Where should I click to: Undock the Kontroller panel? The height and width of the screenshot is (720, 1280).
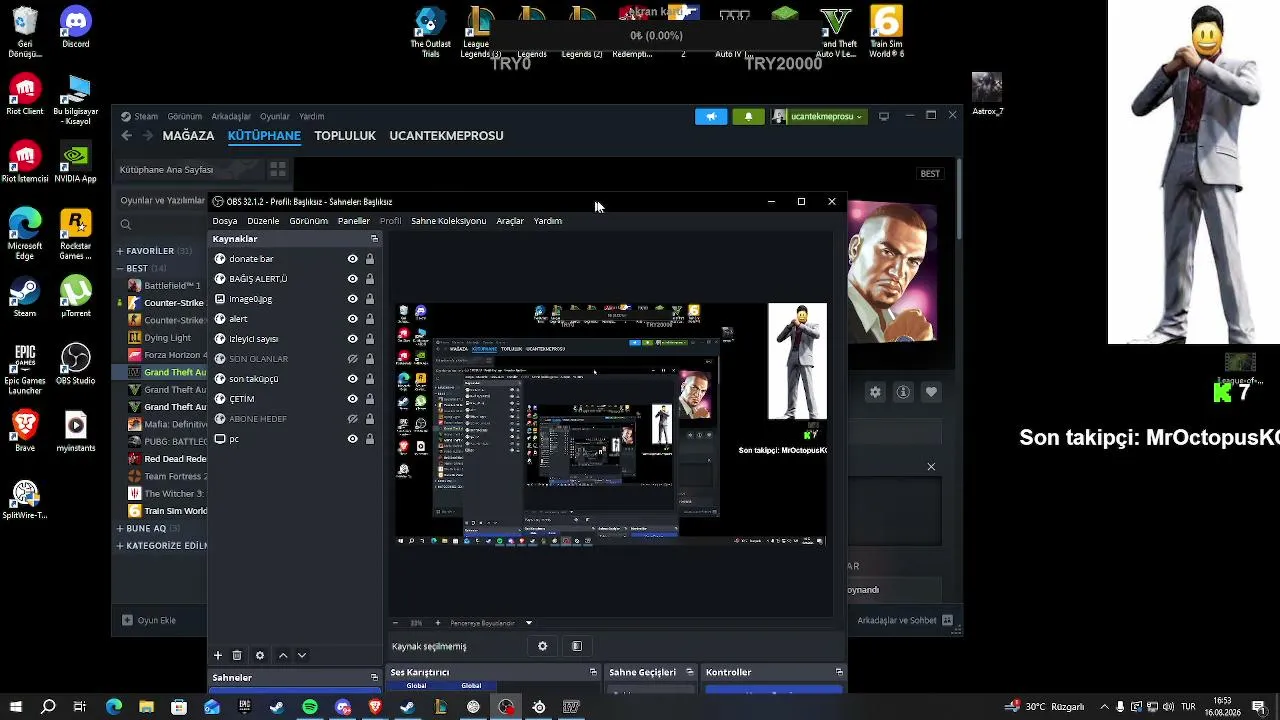[x=839, y=672]
